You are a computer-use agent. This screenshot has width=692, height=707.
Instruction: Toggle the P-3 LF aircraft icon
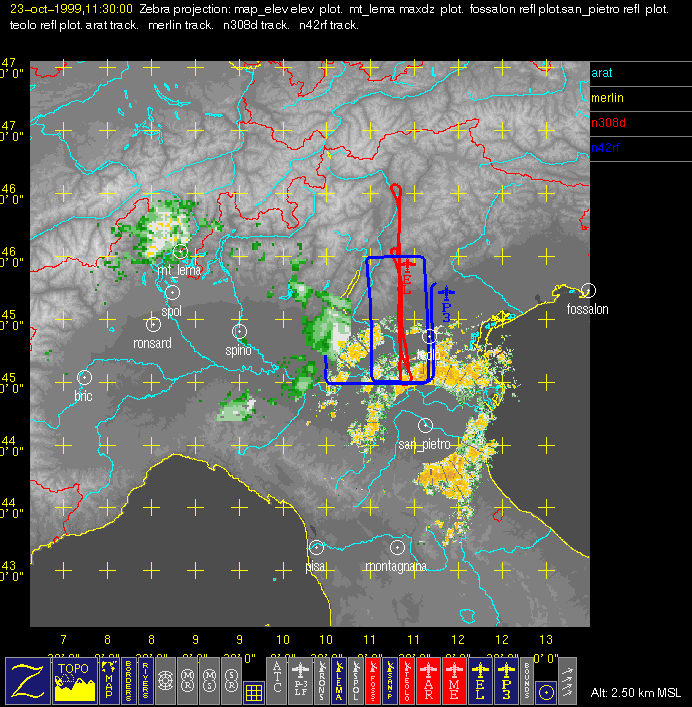pos(300,681)
